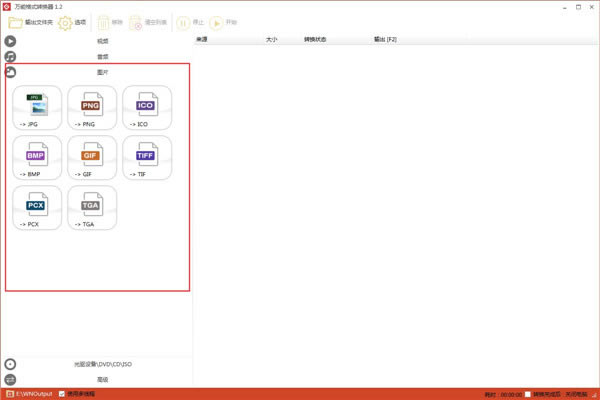The image size is (600, 400).
Task: Toggle the use multi-threading (使用多线程) checkbox
Action: pos(62,393)
